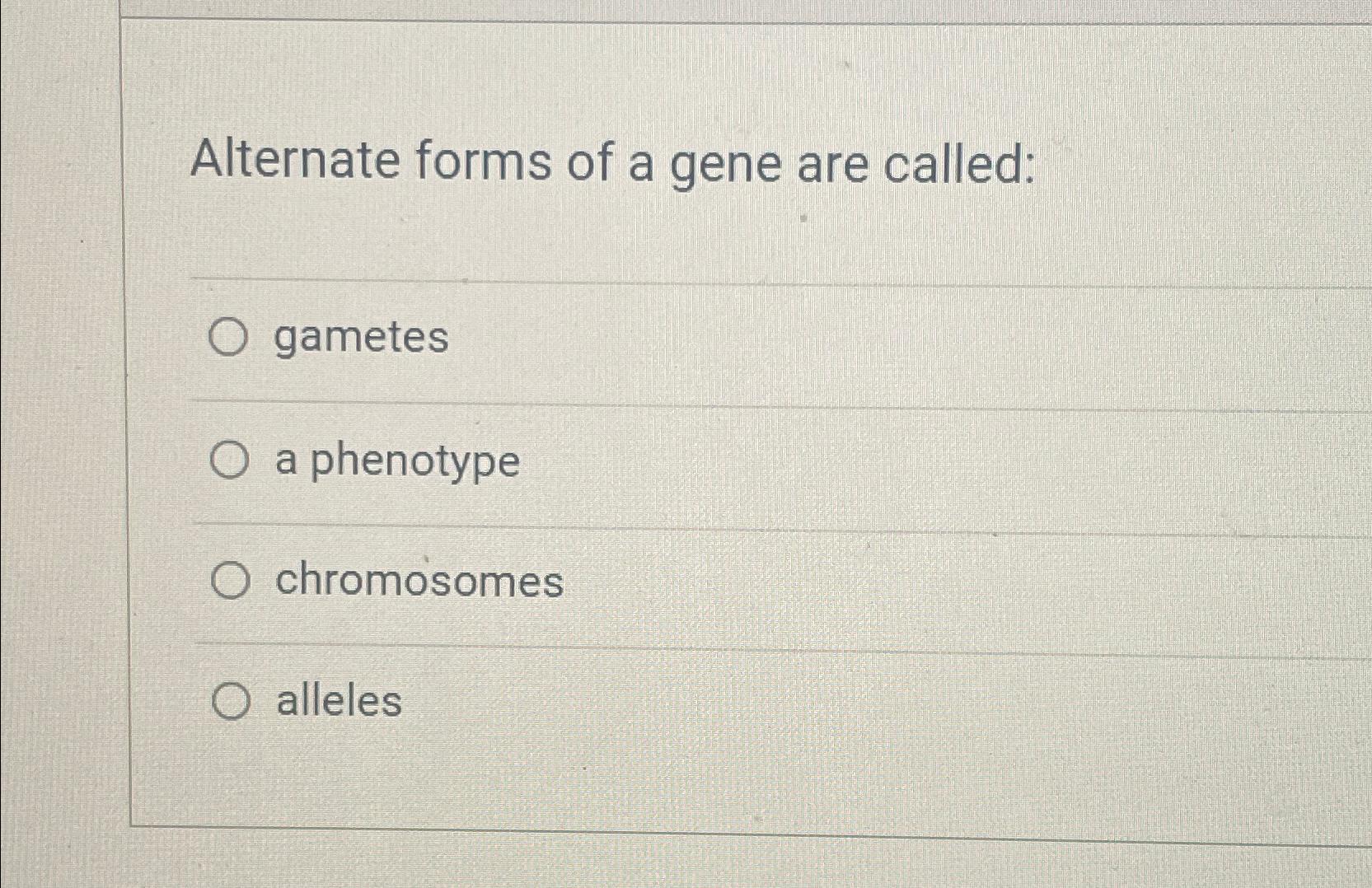This screenshot has width=1372, height=888.
Task: Click the answer option labeled a phenotype
Action: click(396, 462)
